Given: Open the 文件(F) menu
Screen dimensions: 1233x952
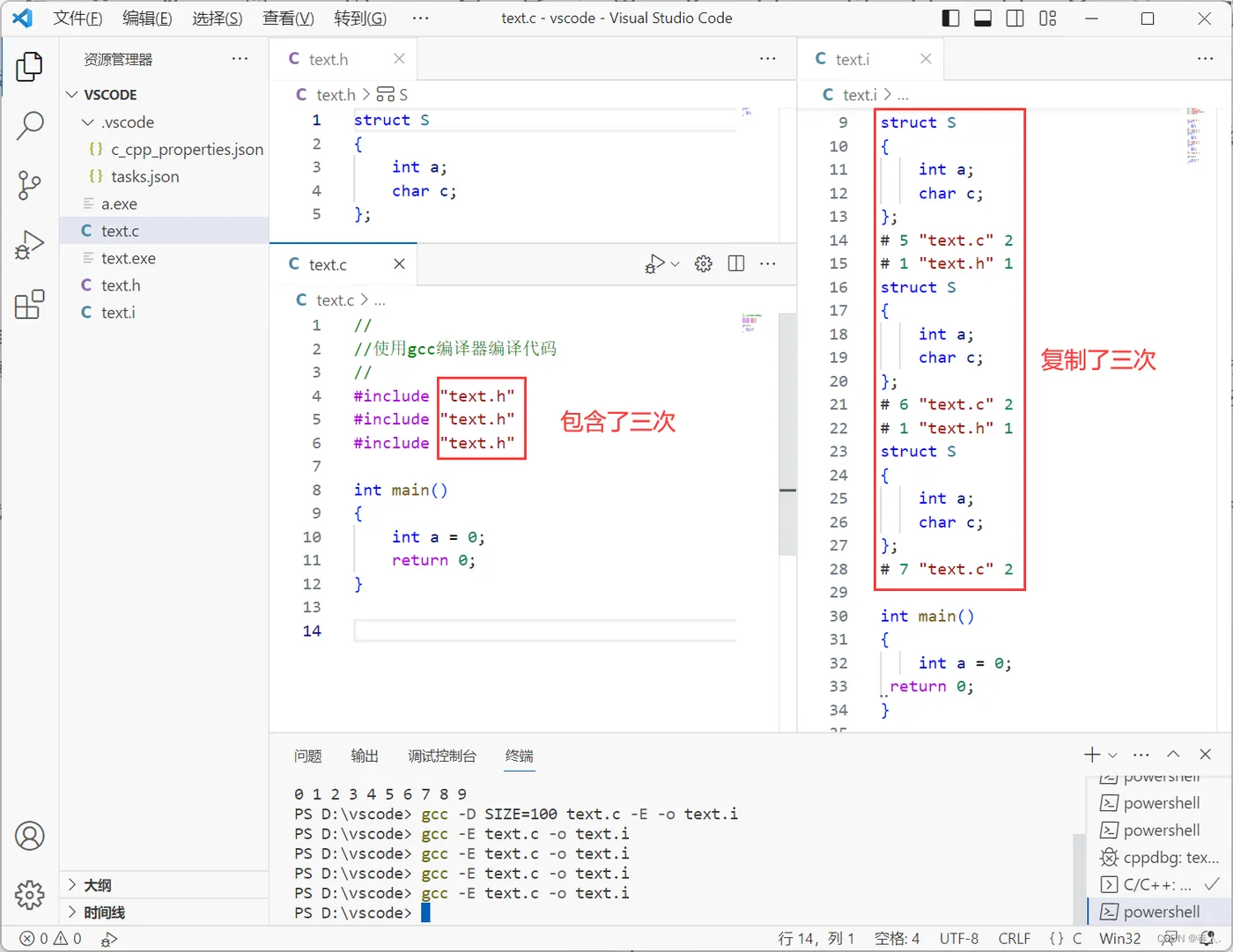Looking at the screenshot, I should [x=78, y=18].
